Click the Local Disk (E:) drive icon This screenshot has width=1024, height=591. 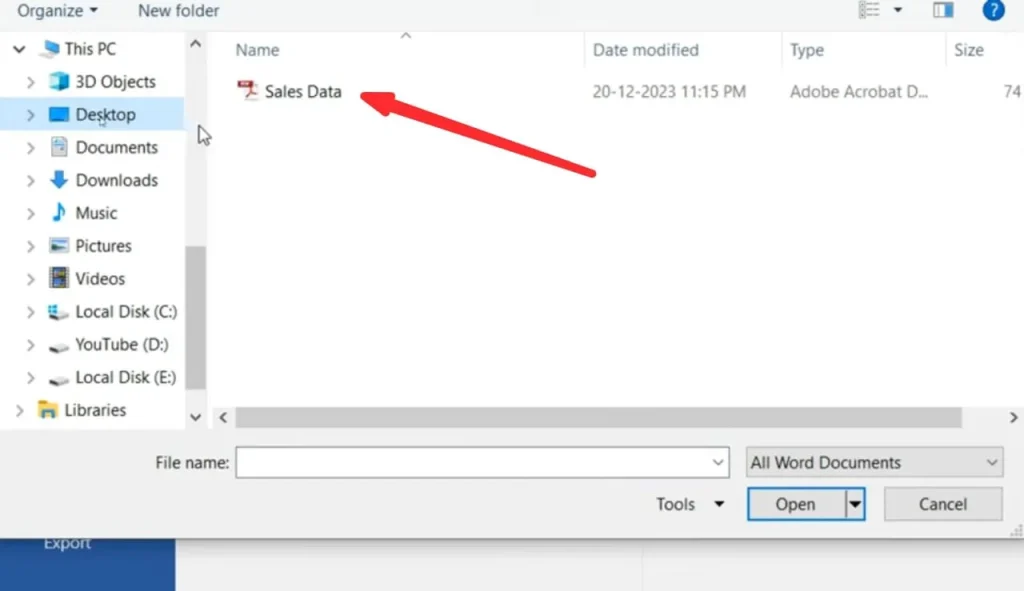pyautogui.click(x=58, y=379)
